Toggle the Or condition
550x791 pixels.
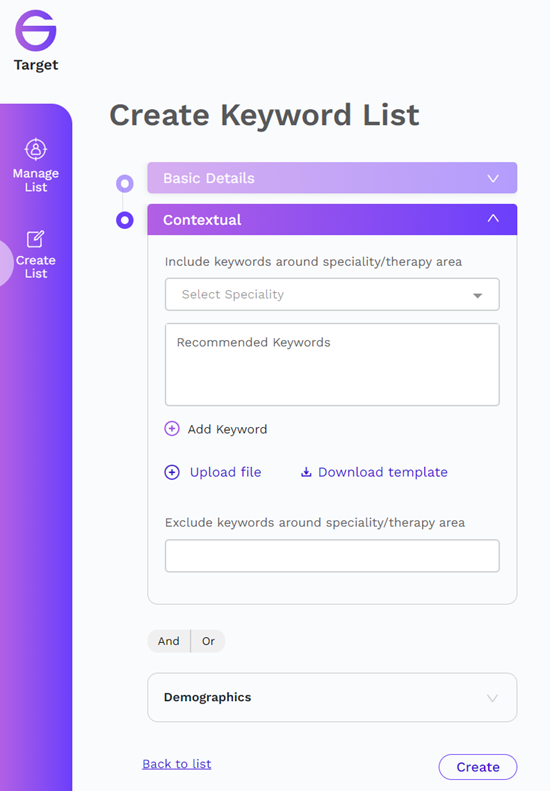[x=208, y=641]
